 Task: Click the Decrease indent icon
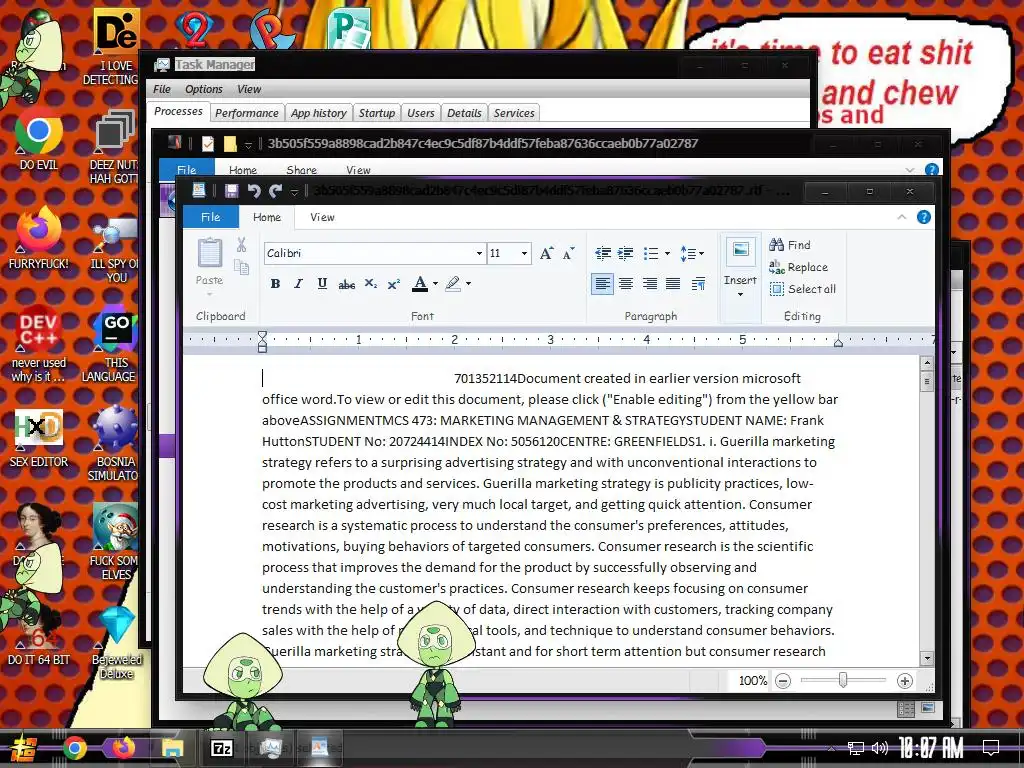(603, 253)
